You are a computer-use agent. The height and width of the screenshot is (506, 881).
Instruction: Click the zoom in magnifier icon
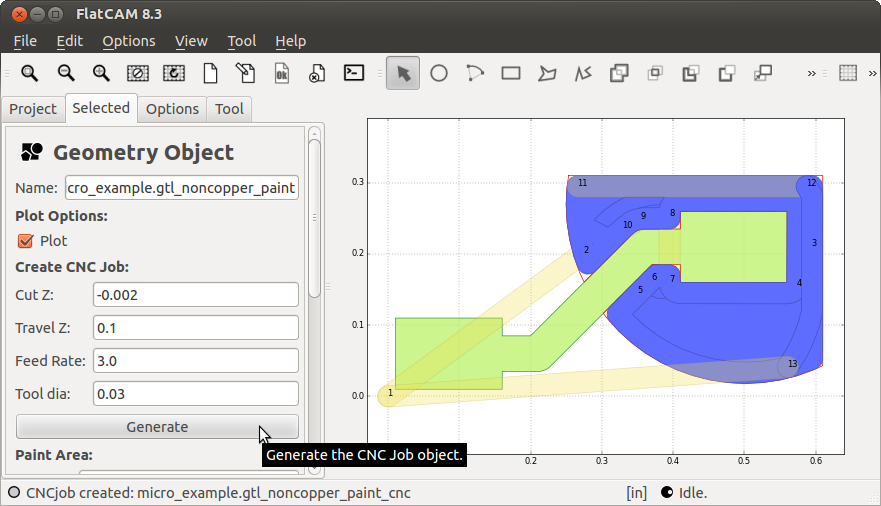[101, 73]
